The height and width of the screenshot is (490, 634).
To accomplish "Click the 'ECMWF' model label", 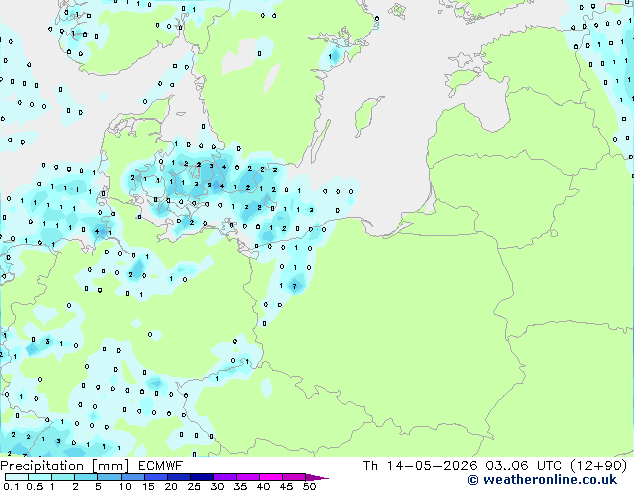I will (161, 466).
